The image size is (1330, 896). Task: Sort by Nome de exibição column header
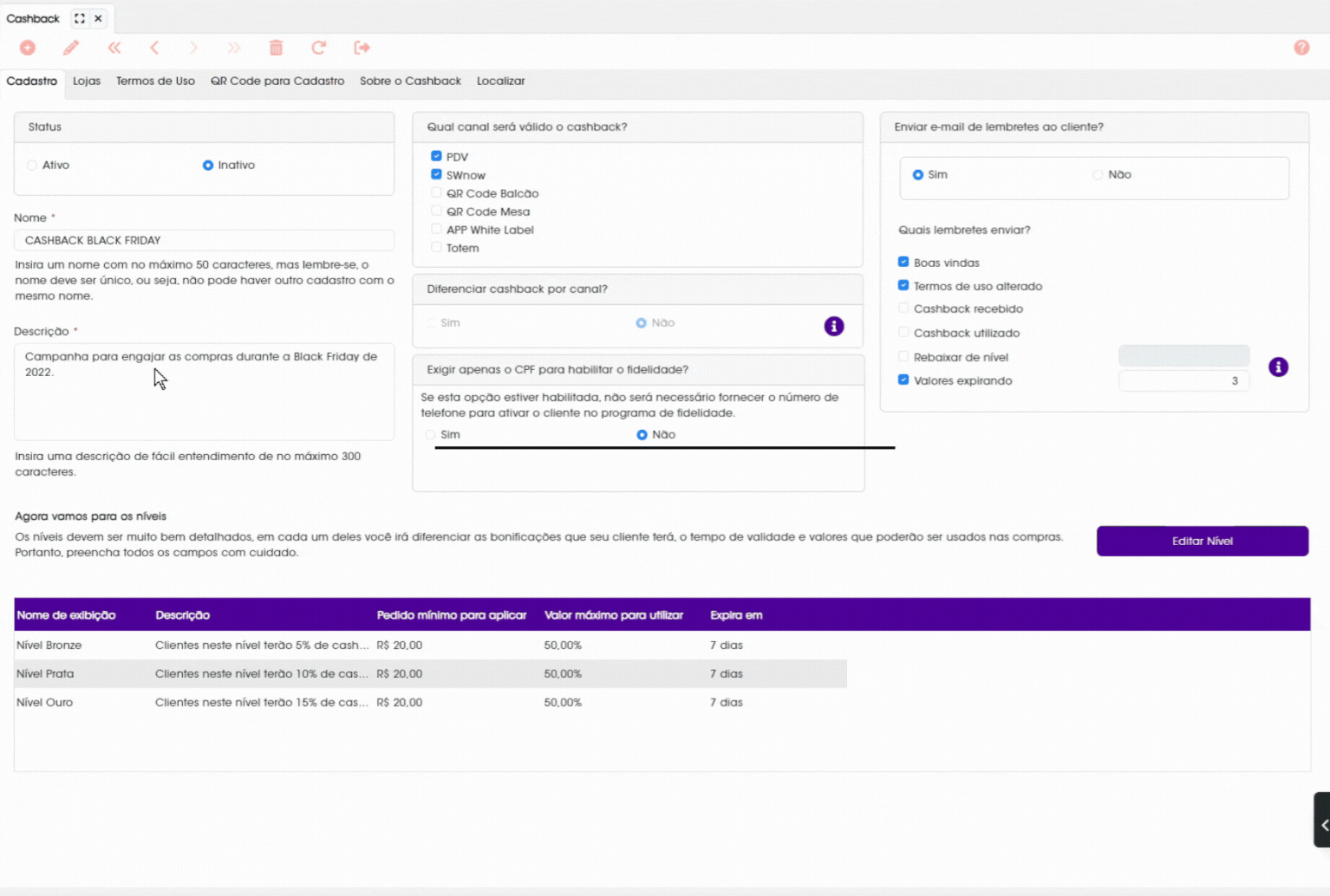[66, 615]
